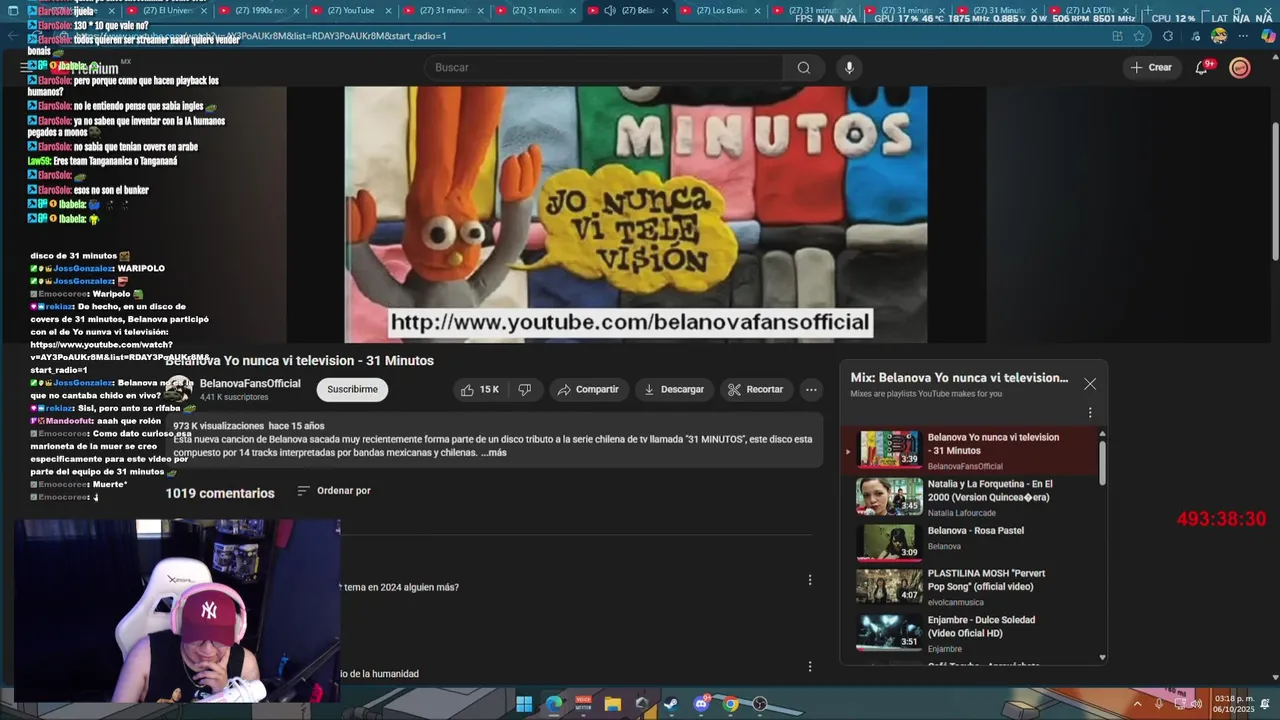Screen dimensions: 1280x720
Task: Open more actions menu beside Recortar
Action: (x=811, y=389)
